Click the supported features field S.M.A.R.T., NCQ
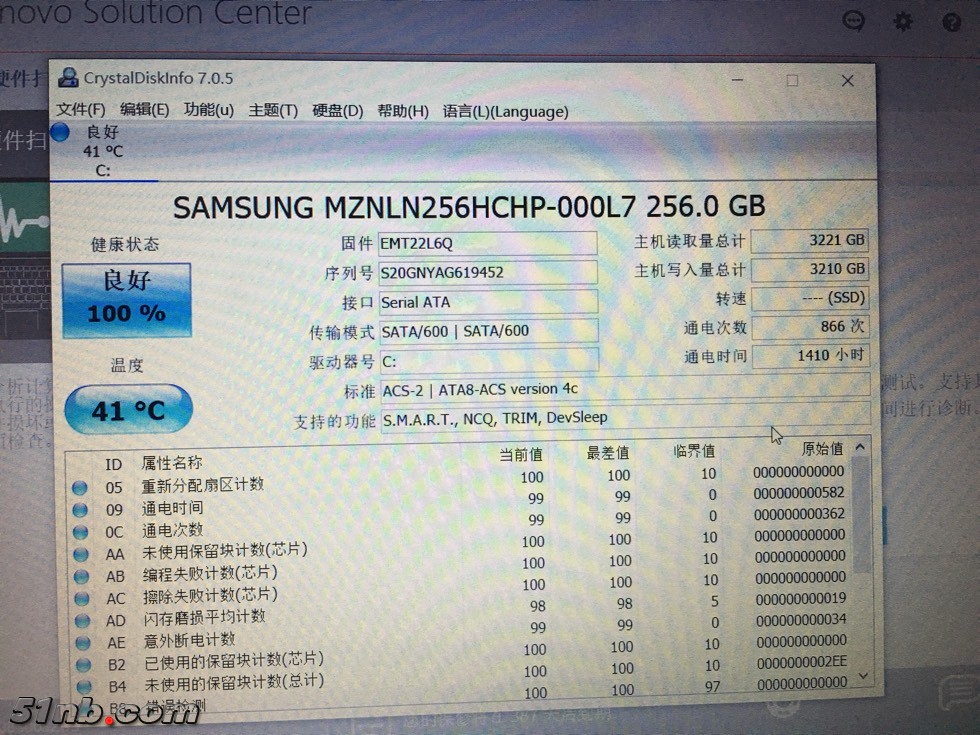Viewport: 980px width, 735px height. [625, 418]
